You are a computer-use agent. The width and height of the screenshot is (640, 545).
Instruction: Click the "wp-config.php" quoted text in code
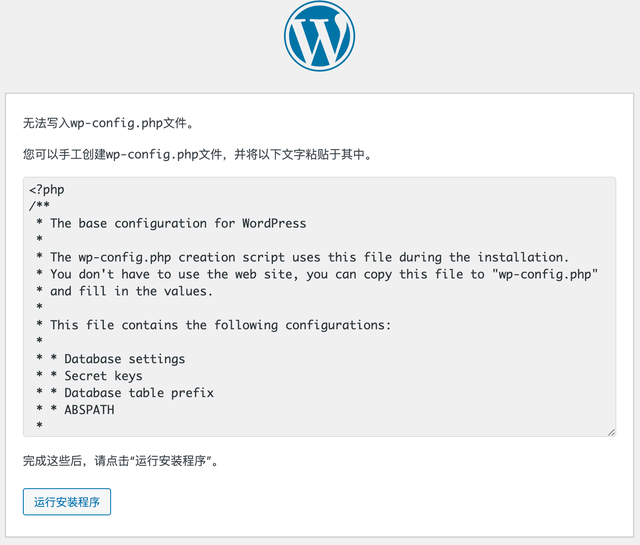pyautogui.click(x=545, y=274)
